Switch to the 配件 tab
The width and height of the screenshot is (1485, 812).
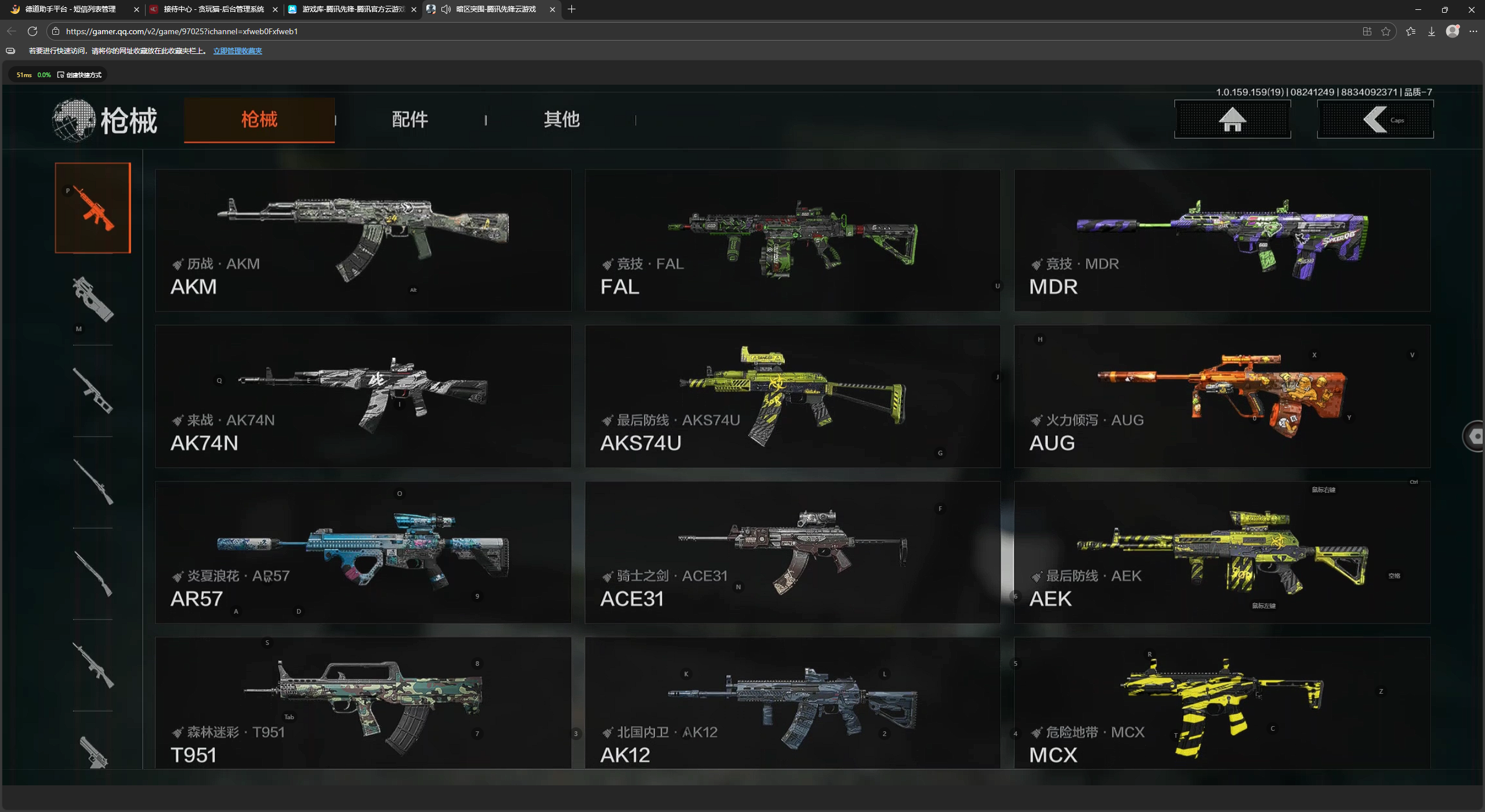point(410,119)
